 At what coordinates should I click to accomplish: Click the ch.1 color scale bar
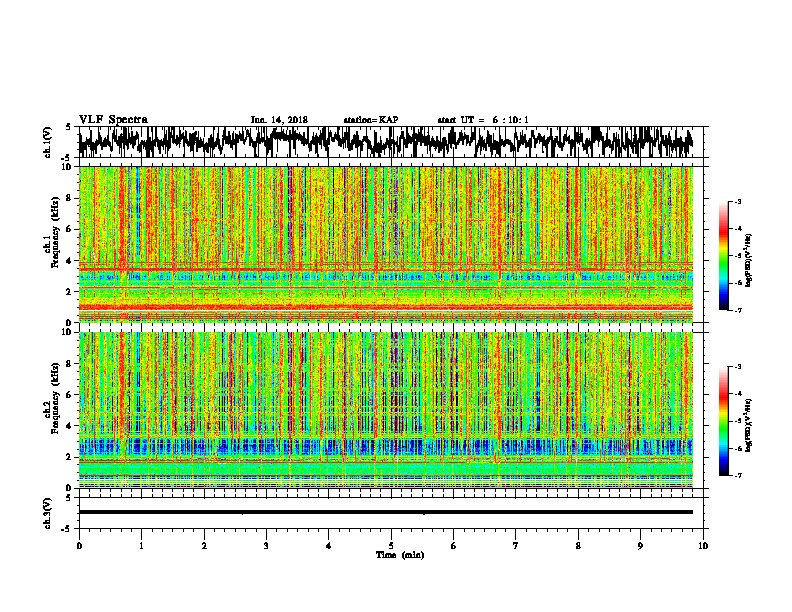[x=724, y=256]
